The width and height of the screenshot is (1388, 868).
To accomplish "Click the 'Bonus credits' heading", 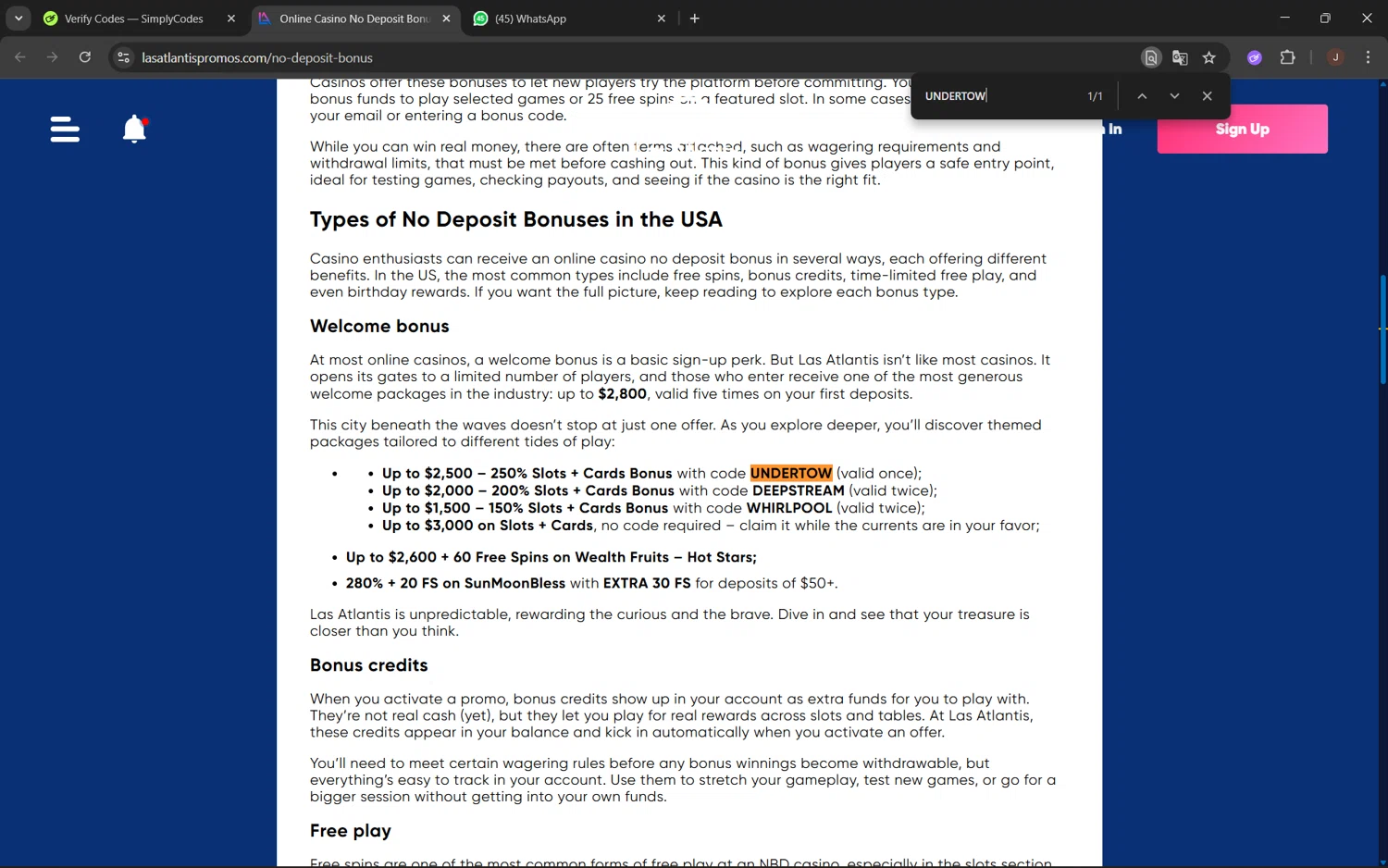I will (369, 665).
